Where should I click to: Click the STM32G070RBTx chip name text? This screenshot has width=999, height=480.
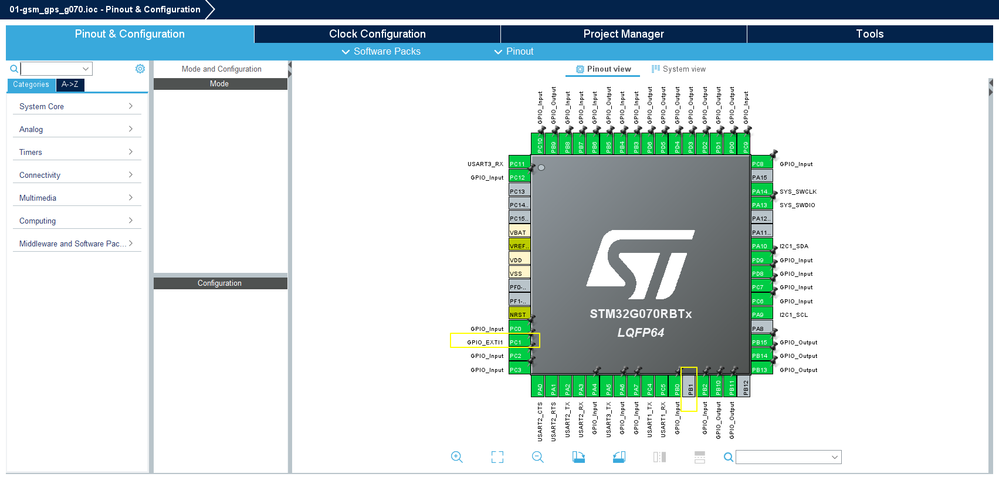[640, 315]
